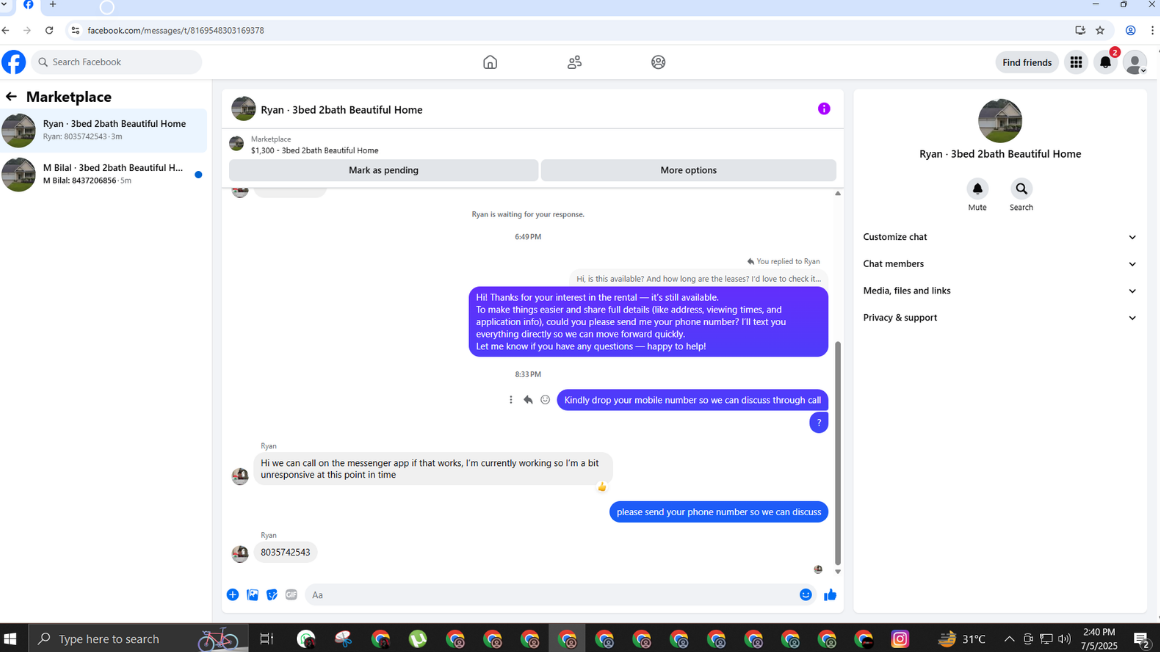1160x652 pixels.
Task: Reply to the 'Kindly drop your mobile number' message
Action: coord(527,400)
